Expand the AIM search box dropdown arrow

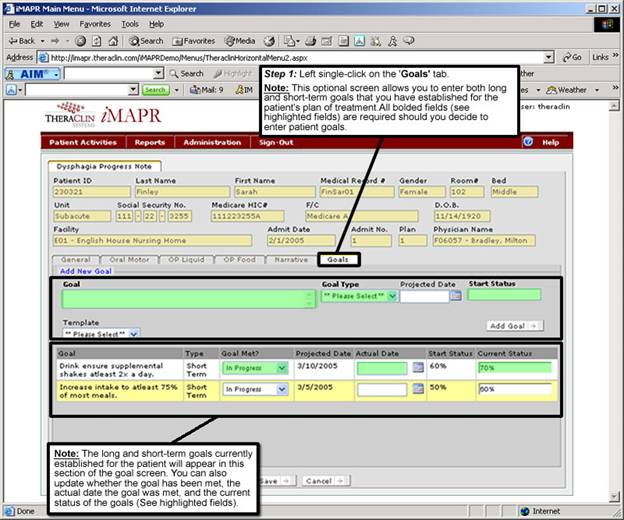click(x=158, y=74)
